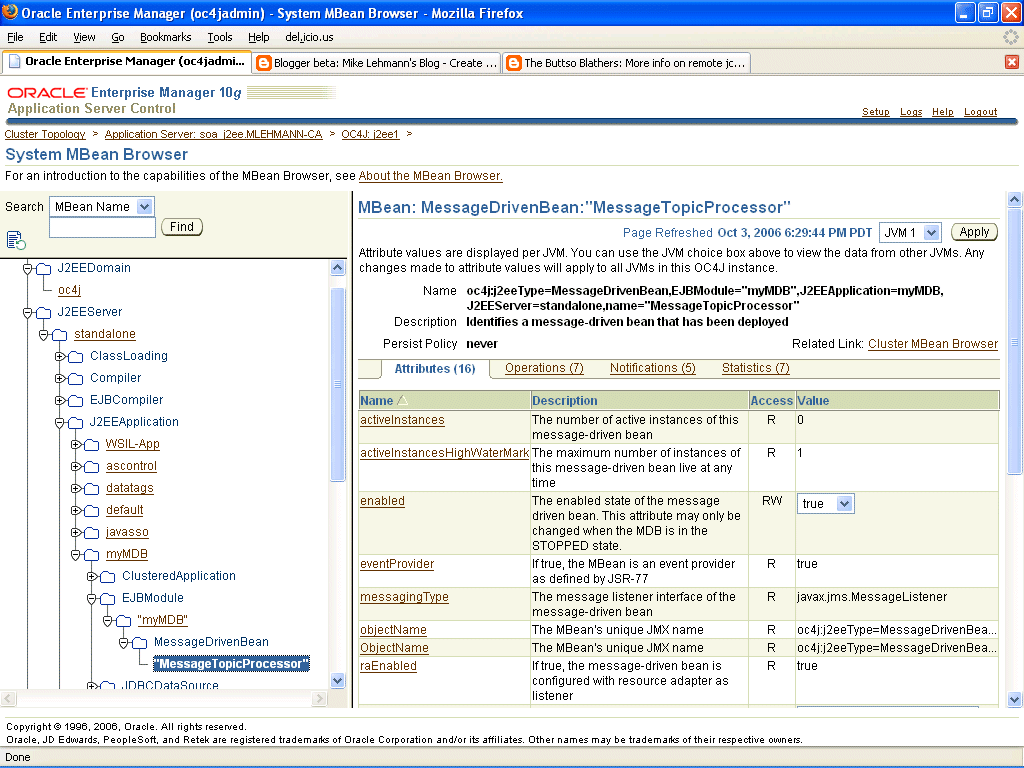Click the J2EEApplication folder icon
This screenshot has width=1024, height=768.
(x=76, y=423)
